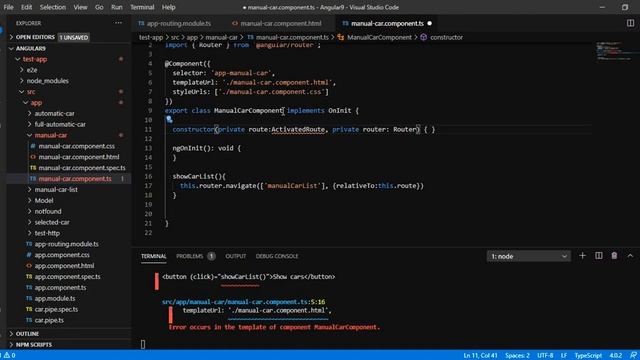Screen dimensions: 640x360
Task: Open app.component.spec.ts file
Action: [x=67, y=277]
